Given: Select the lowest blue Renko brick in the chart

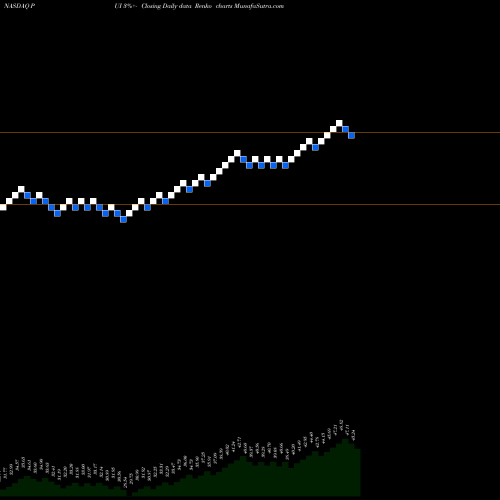Looking at the screenshot, I should click(123, 219).
